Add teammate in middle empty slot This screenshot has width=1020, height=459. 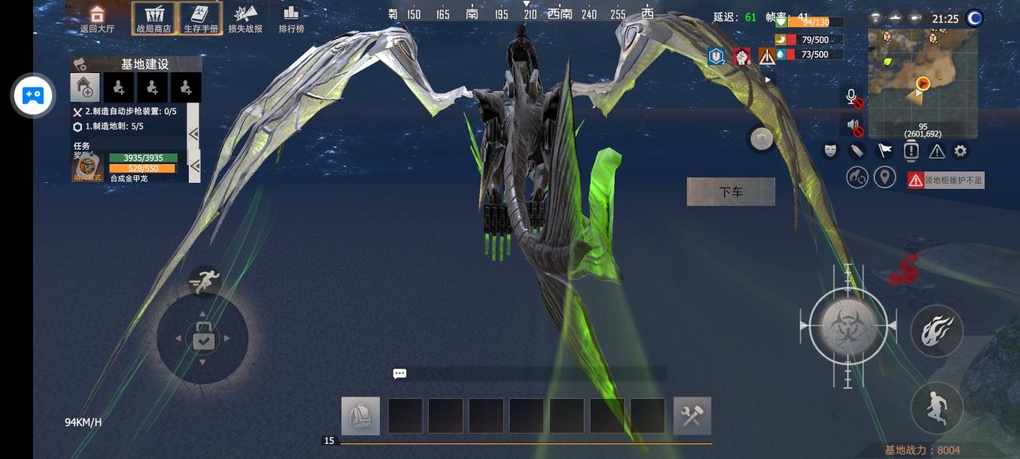click(152, 88)
